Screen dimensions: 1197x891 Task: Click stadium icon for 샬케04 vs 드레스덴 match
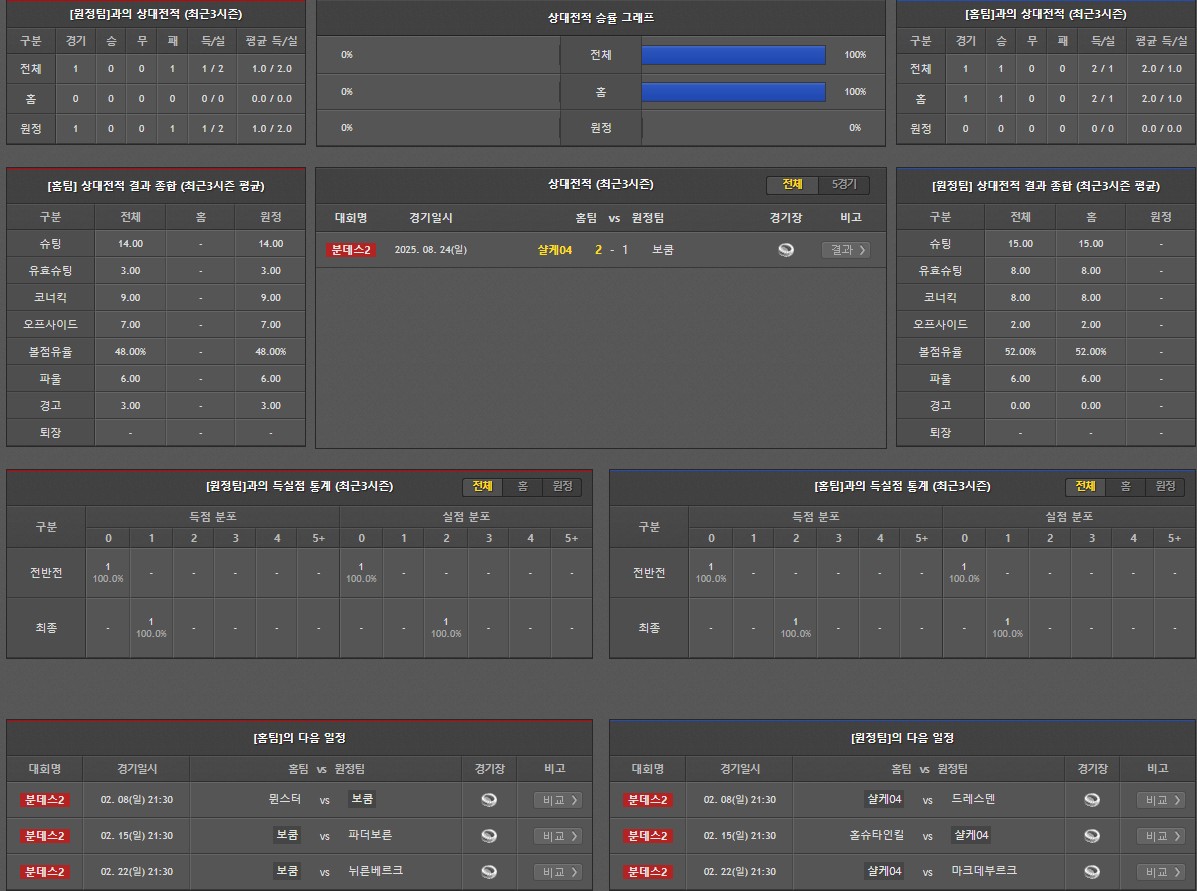(x=1092, y=800)
